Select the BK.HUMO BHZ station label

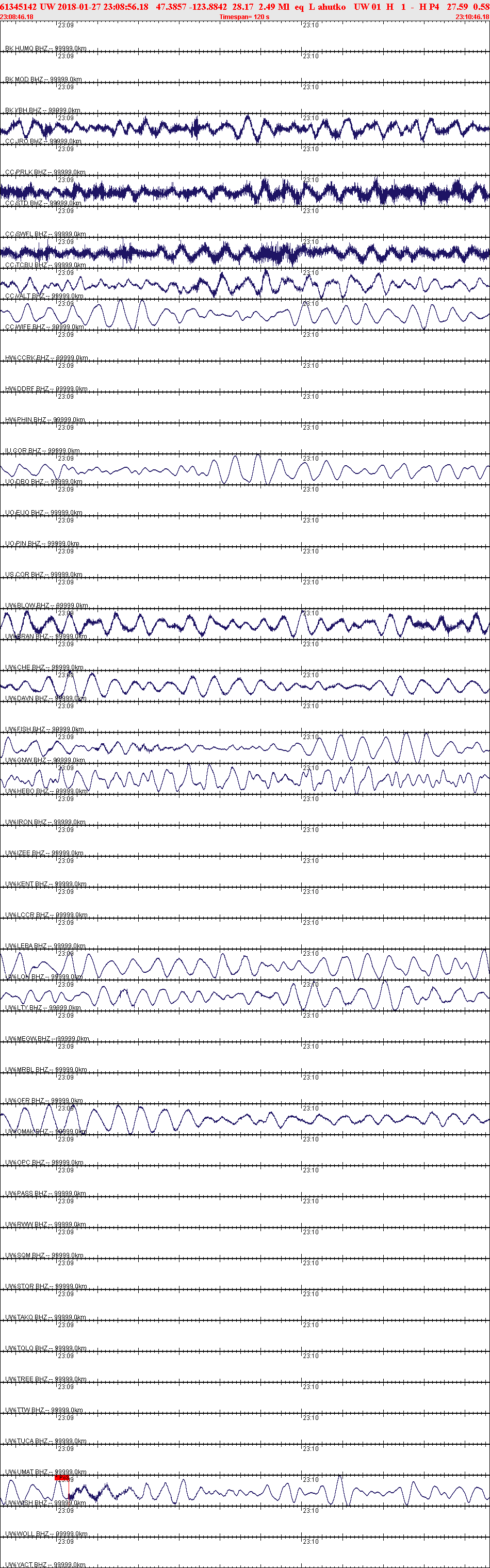[46, 48]
